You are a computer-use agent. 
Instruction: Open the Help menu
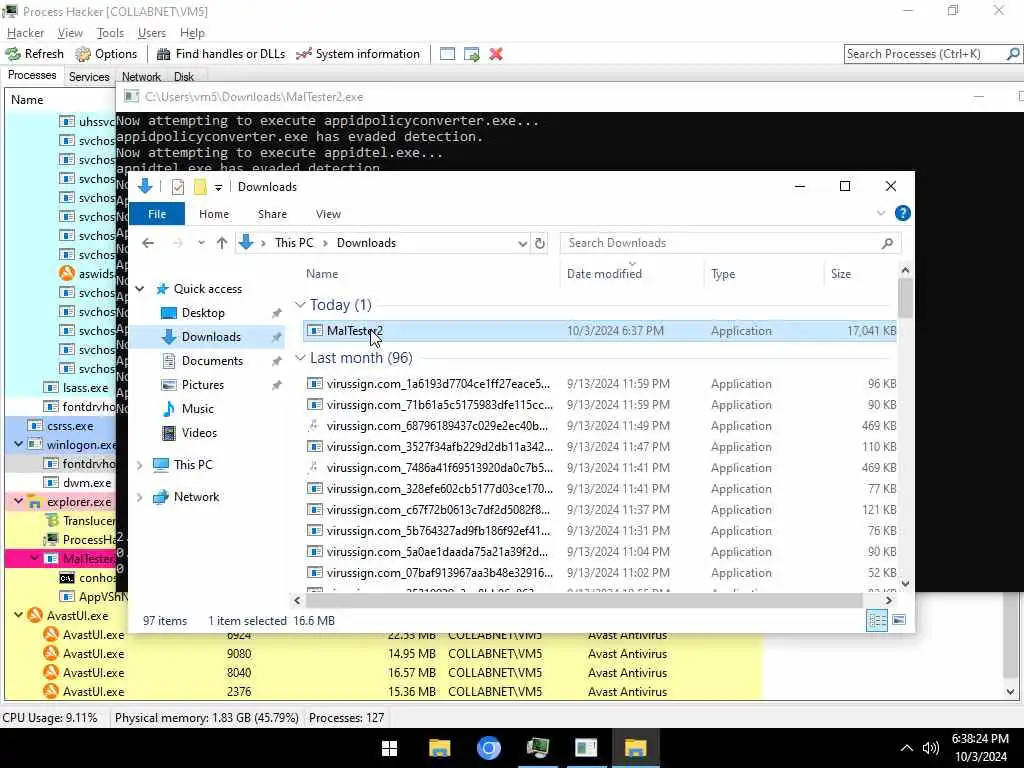[192, 33]
